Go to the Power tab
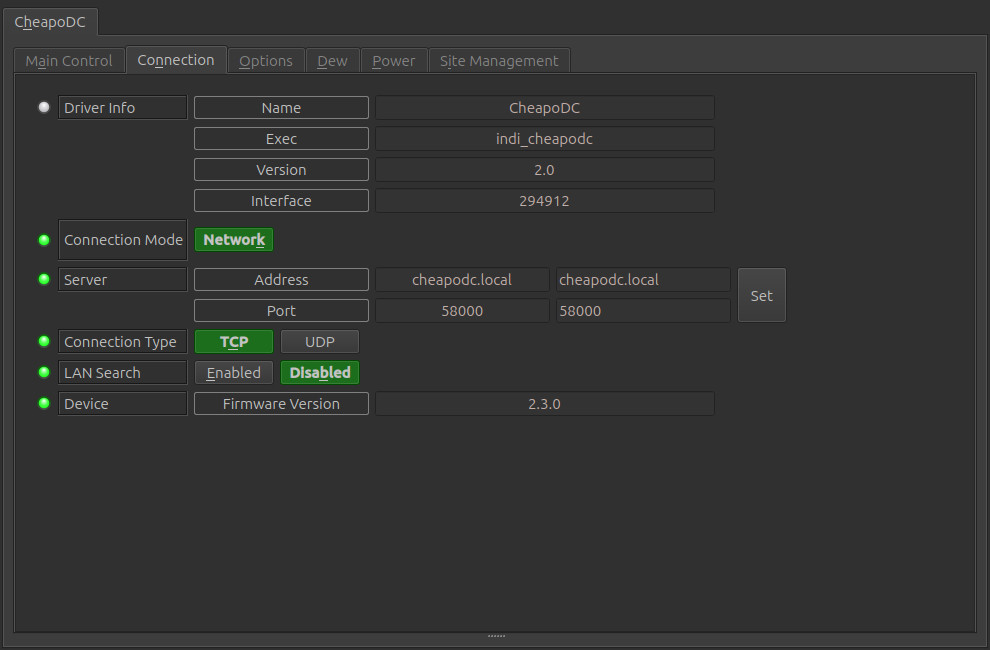Screen dimensions: 990x650 394,61
